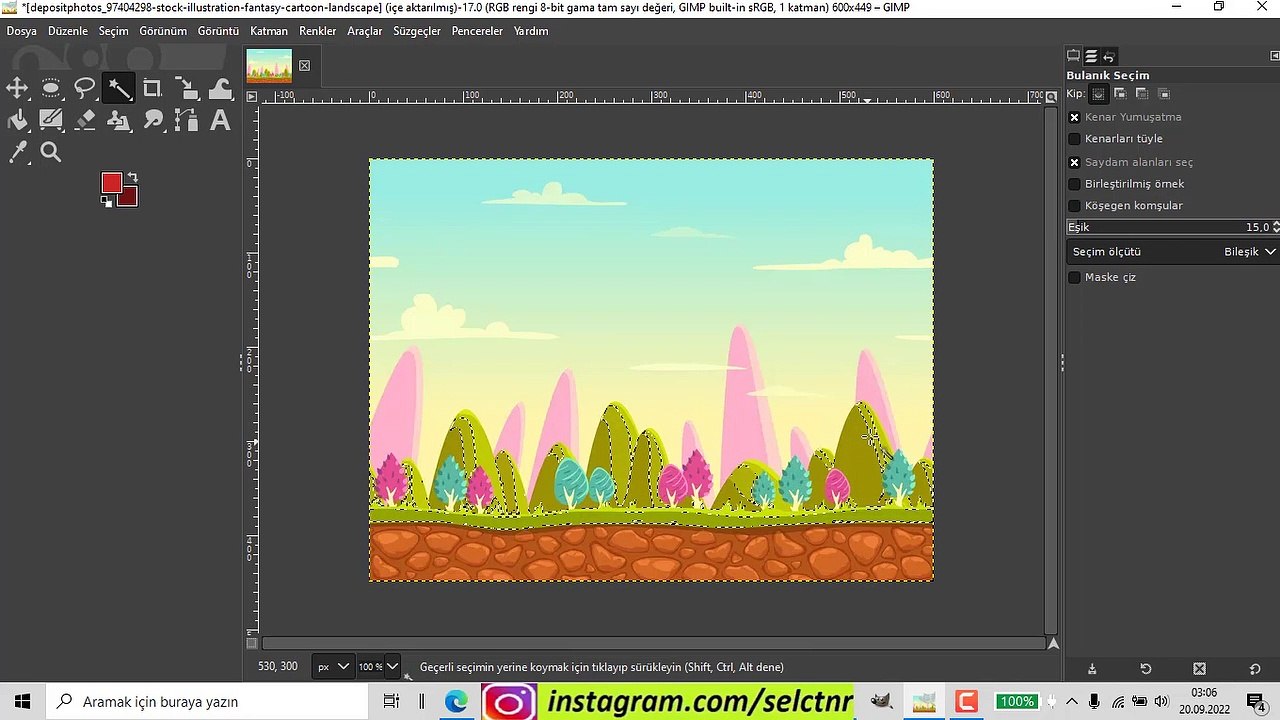Select the Ellipse Select tool

[51, 89]
